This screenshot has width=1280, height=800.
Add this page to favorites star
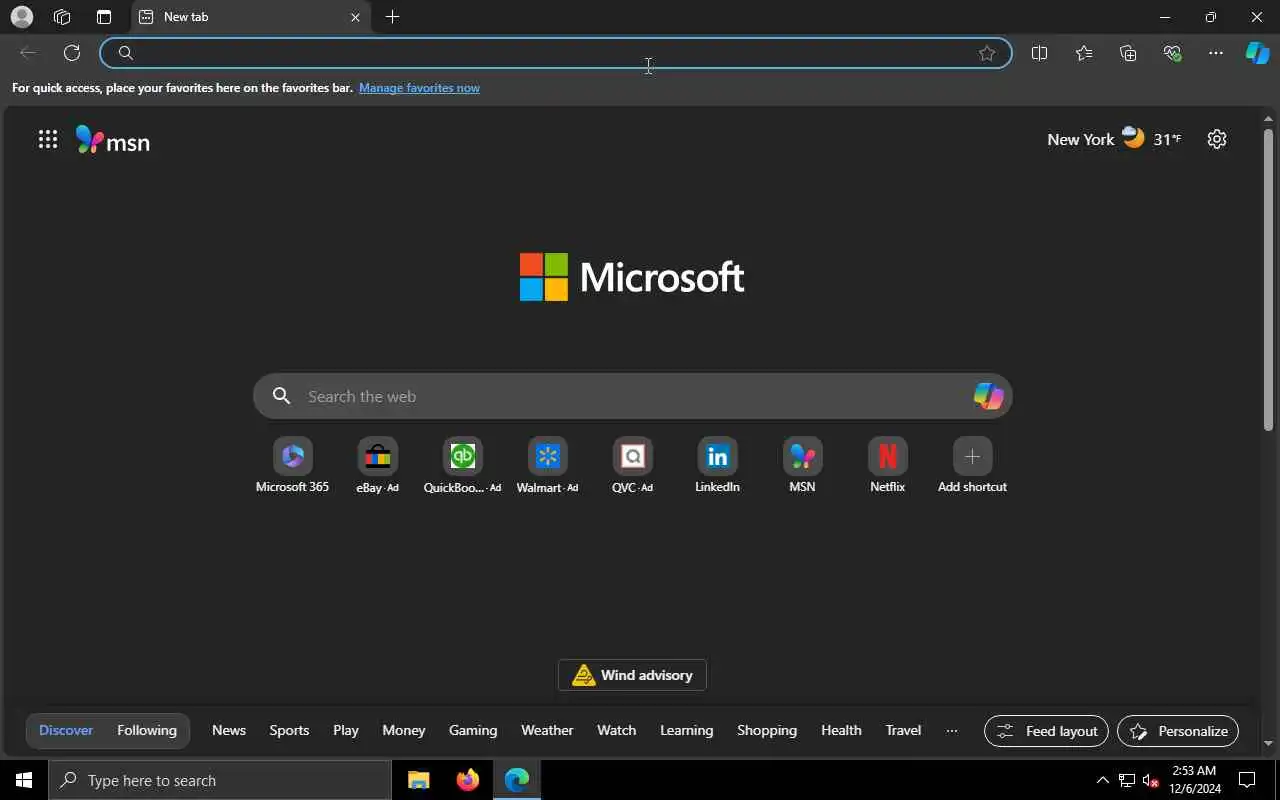pyautogui.click(x=987, y=53)
